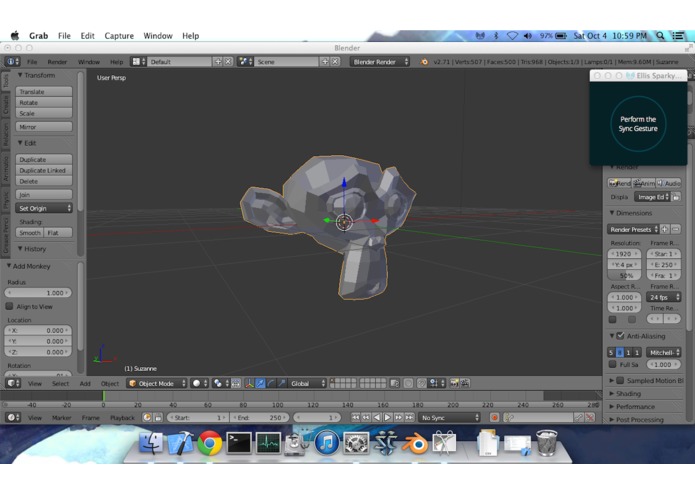Screen dimensions: 695x494
Task: Open the Blender Render engine dropdown
Action: (380, 62)
